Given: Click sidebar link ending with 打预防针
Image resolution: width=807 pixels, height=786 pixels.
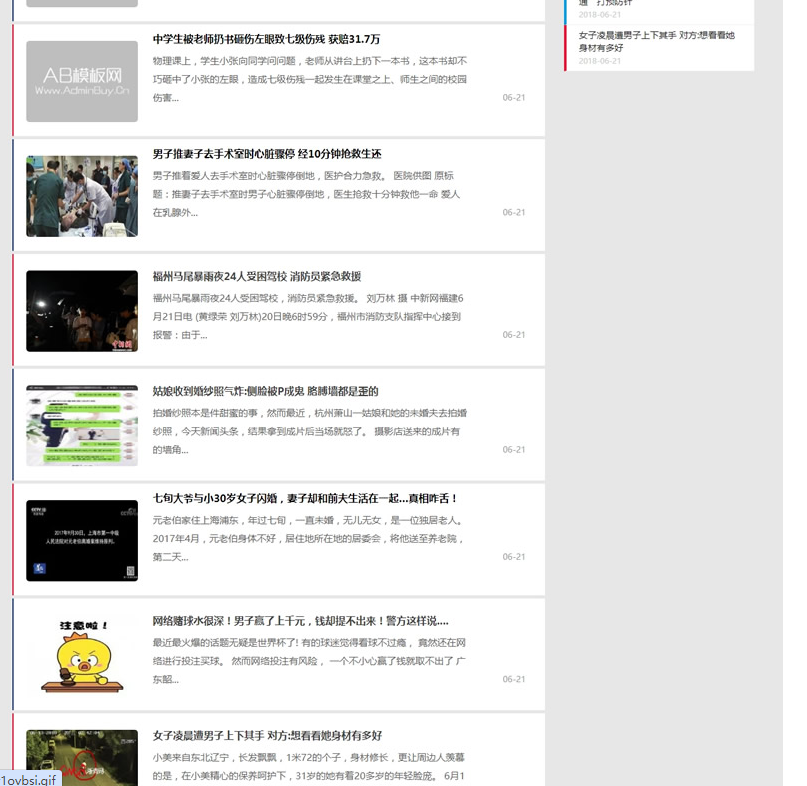Looking at the screenshot, I should pos(605,3).
